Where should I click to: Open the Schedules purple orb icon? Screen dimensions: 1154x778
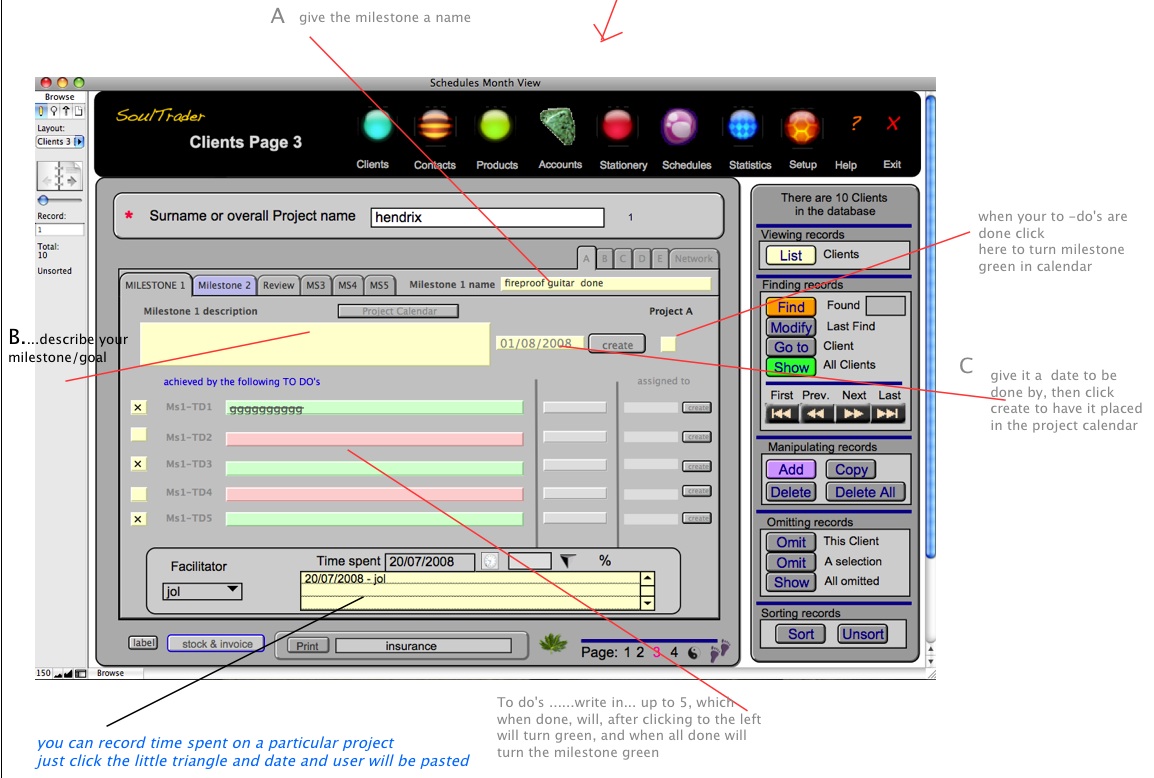679,126
